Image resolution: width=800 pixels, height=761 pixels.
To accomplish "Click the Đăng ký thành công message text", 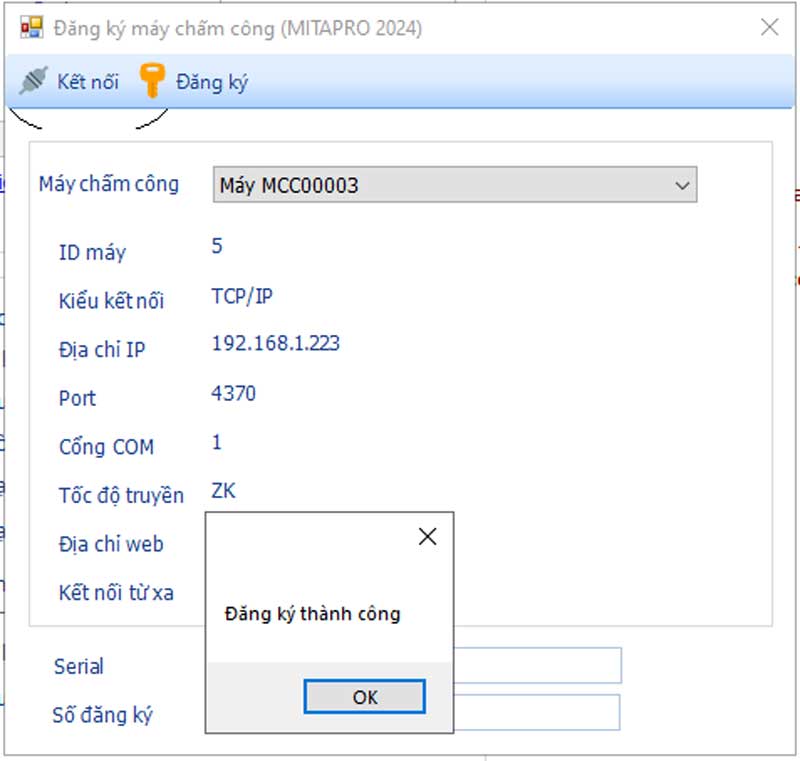I will tap(312, 614).
